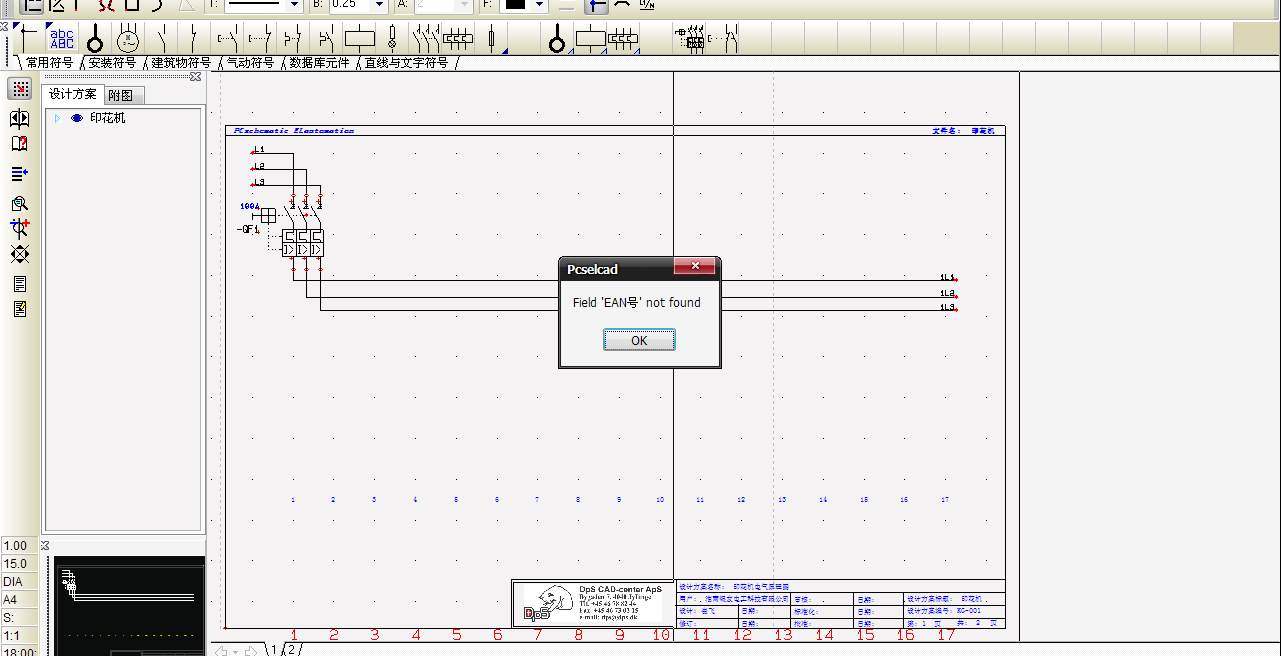Click the overview thumbnail preview window
Image resolution: width=1281 pixels, height=656 pixels.
click(x=129, y=606)
